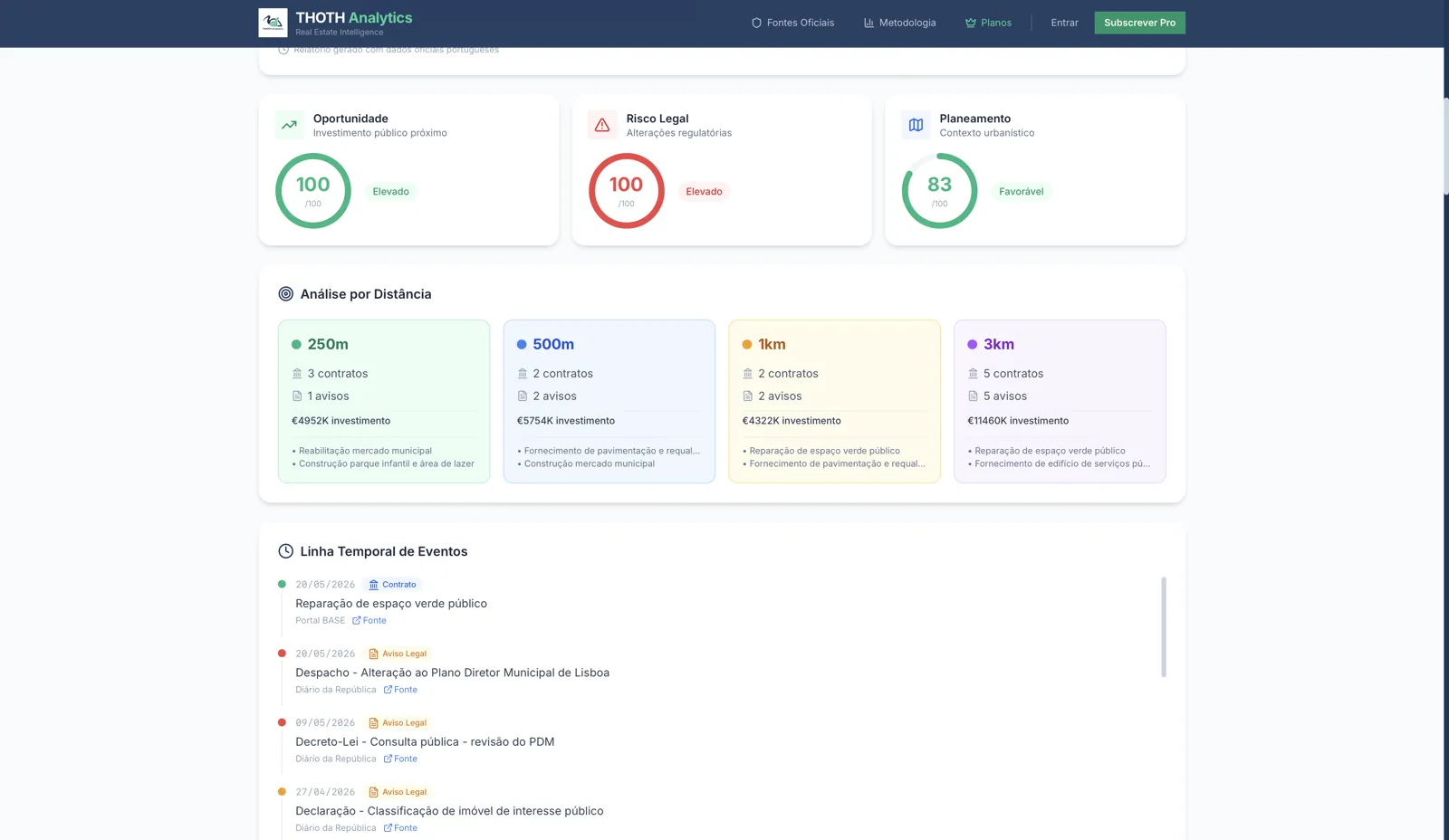Click Despacho - Alteração ao Plano Diretor title

[x=453, y=673]
